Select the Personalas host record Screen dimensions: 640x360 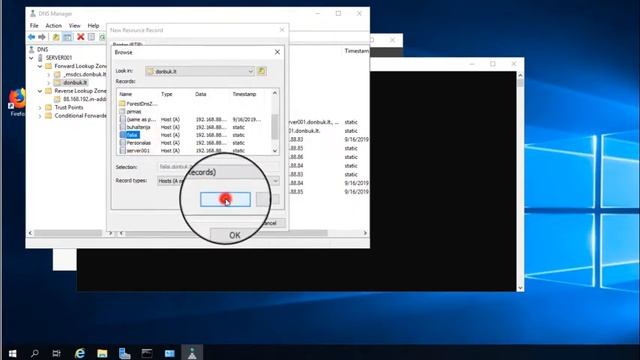[135, 143]
